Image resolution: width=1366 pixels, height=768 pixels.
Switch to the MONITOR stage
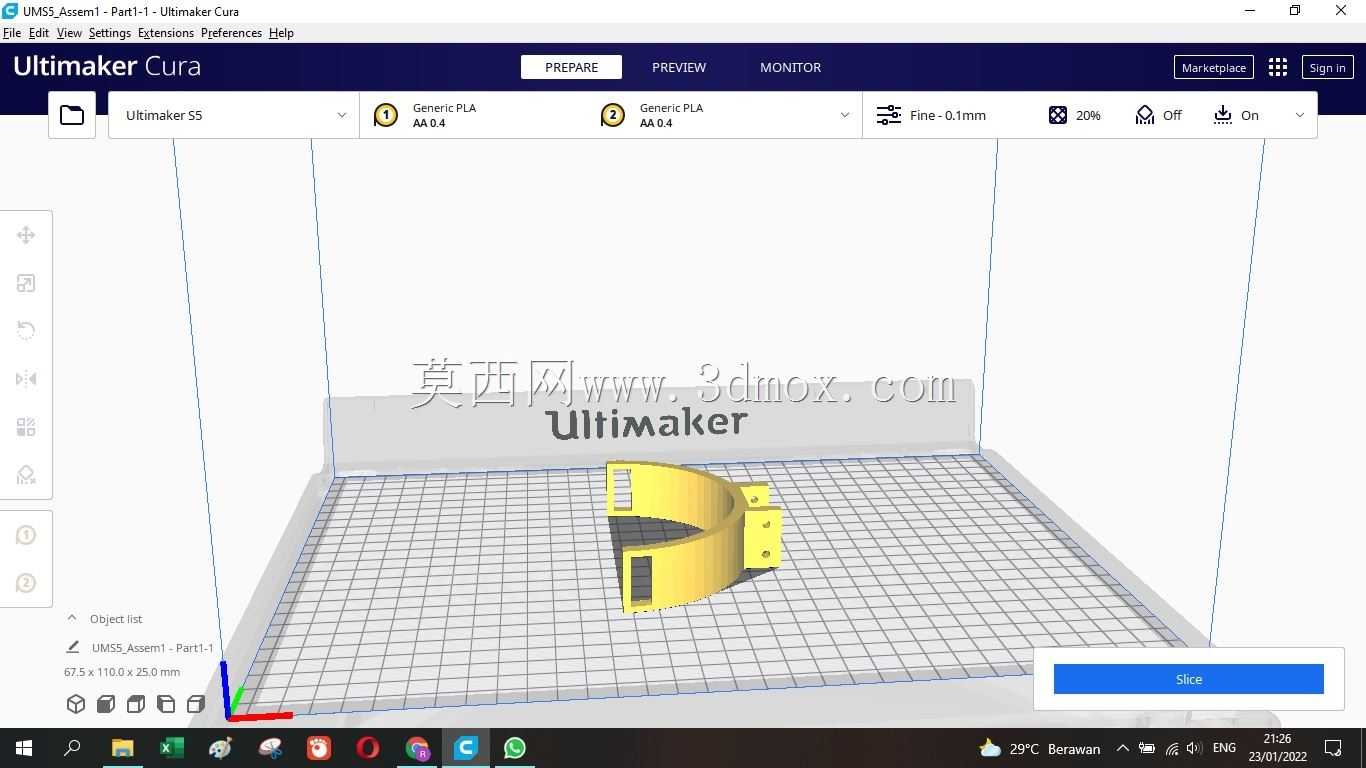tap(790, 67)
